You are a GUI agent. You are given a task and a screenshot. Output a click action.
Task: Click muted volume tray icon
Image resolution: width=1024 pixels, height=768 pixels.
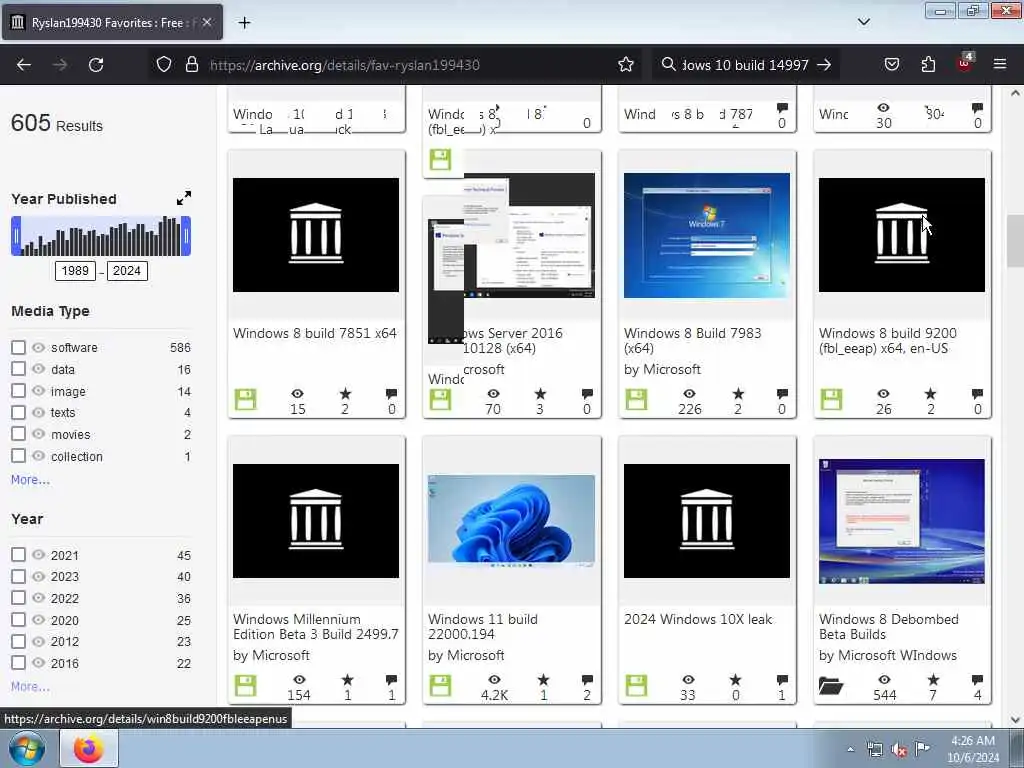pos(899,750)
